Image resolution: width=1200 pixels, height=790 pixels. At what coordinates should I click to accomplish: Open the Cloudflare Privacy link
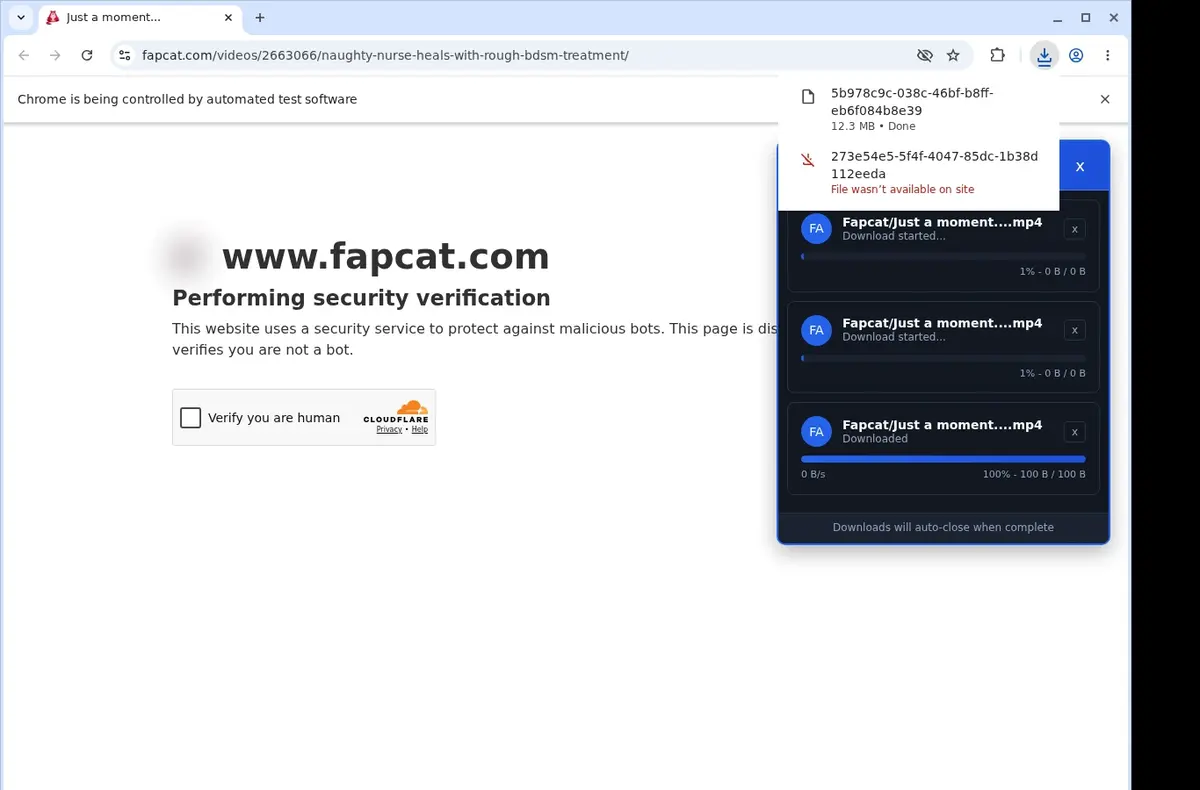pyautogui.click(x=389, y=430)
